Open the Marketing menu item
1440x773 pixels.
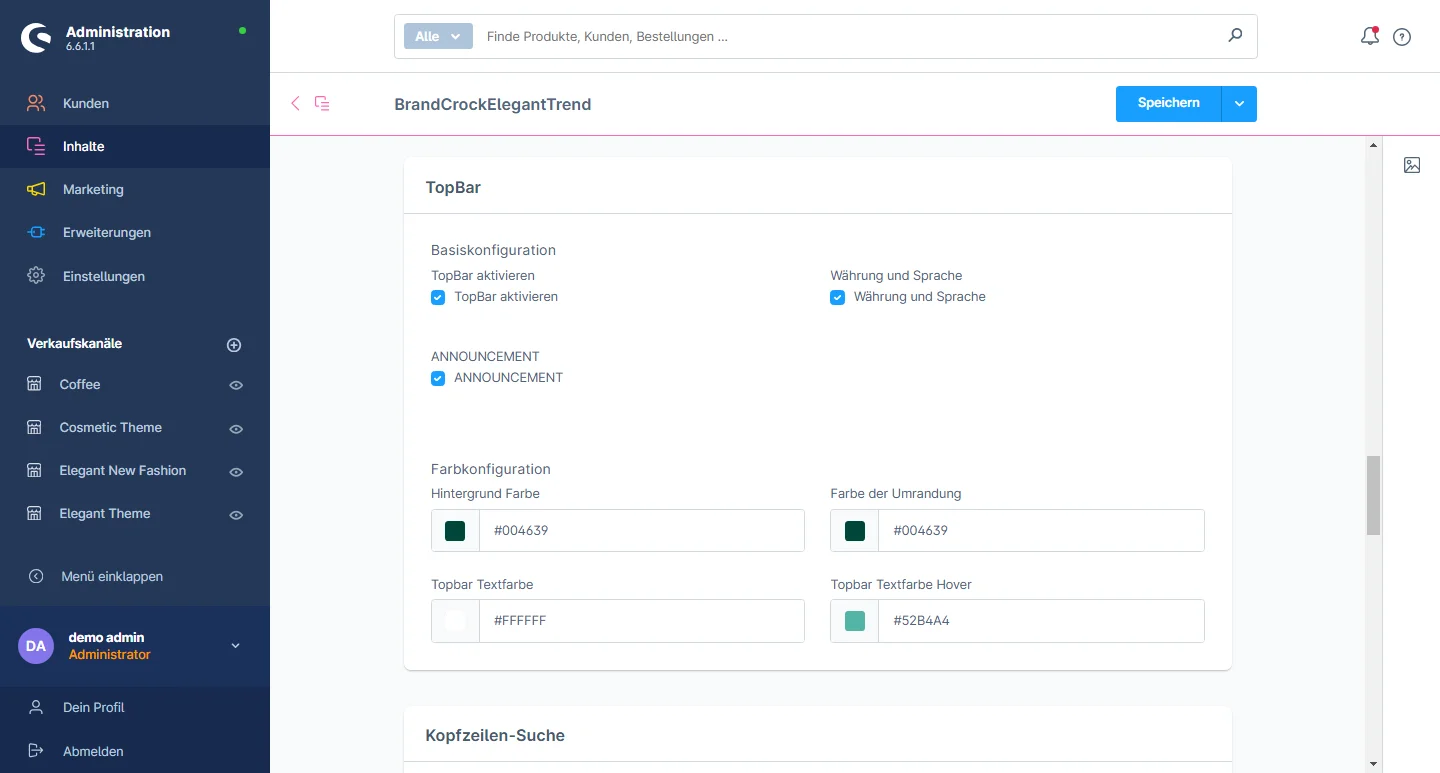pos(93,189)
